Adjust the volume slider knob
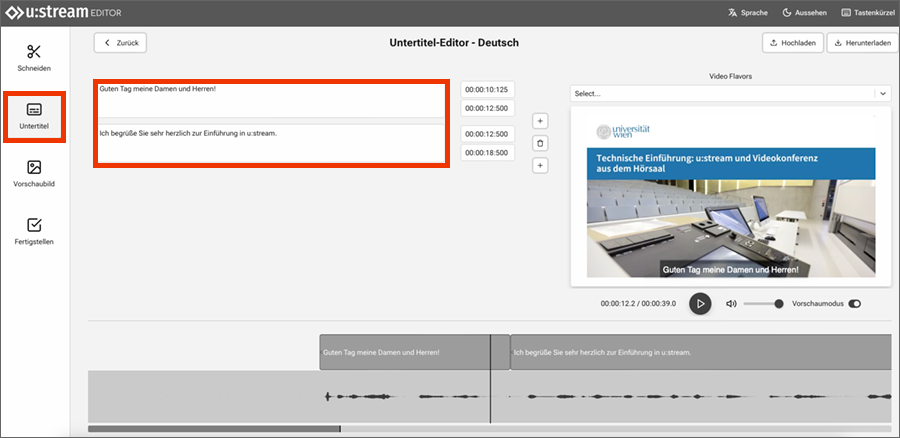 point(779,303)
